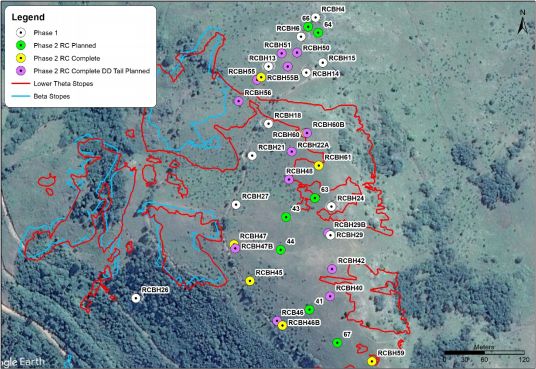Click the white RCBH18 borehole marker
The height and width of the screenshot is (369, 536).
268,123
